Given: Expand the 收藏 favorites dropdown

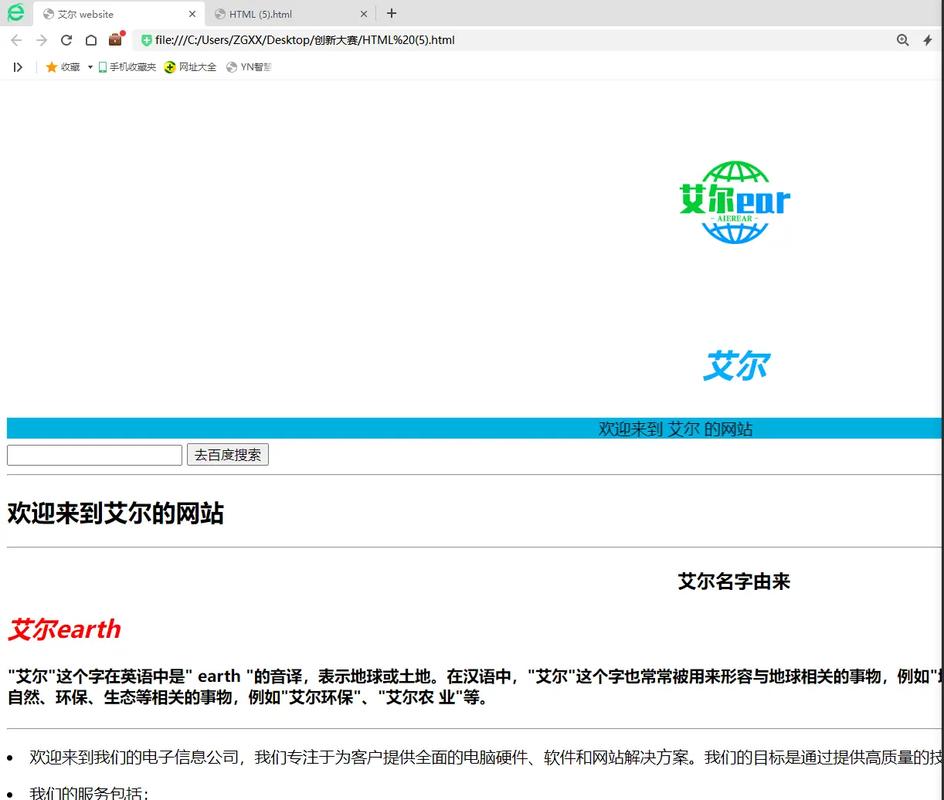Looking at the screenshot, I should coord(89,67).
